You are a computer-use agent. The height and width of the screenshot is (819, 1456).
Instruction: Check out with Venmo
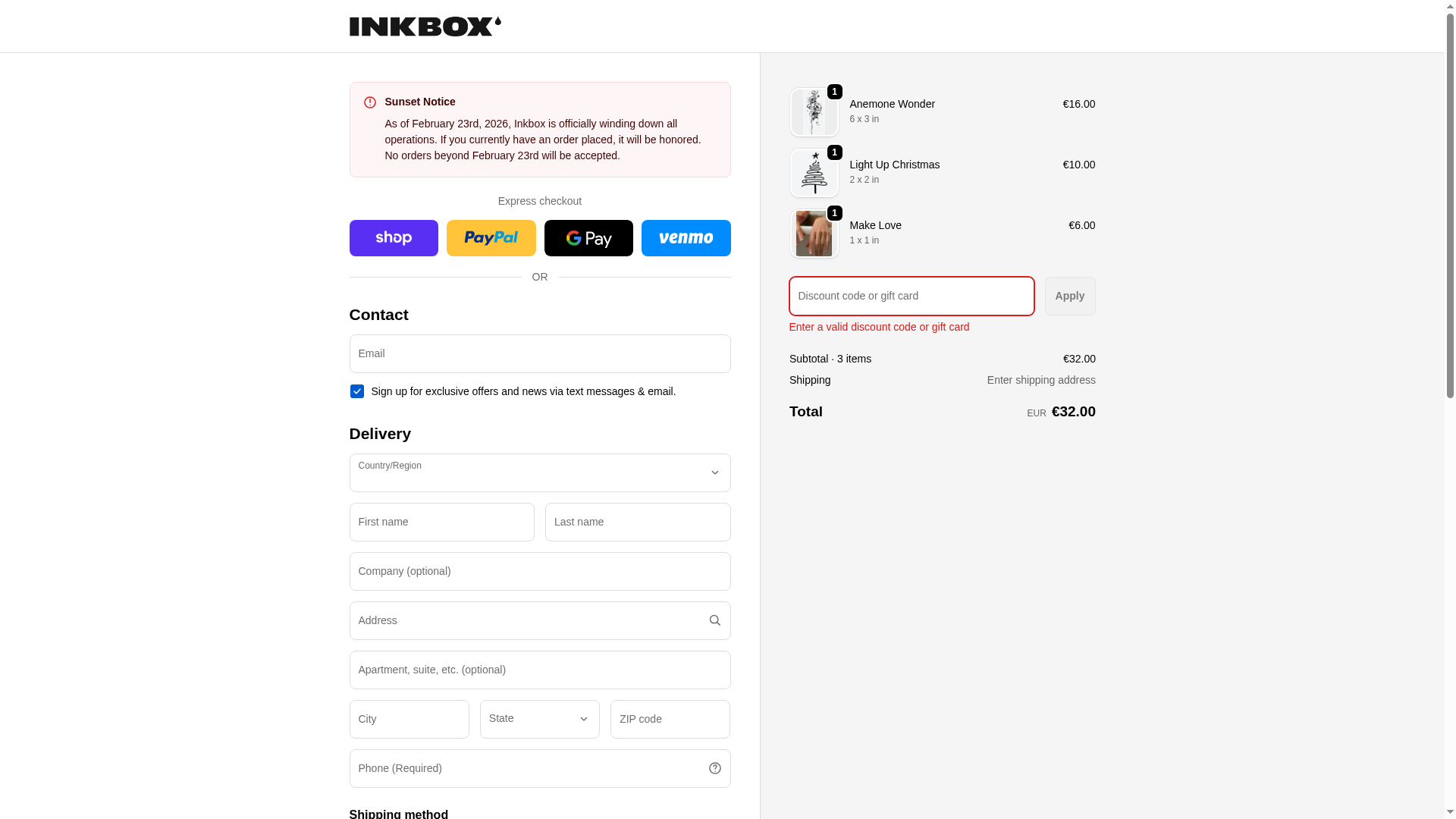click(x=686, y=238)
